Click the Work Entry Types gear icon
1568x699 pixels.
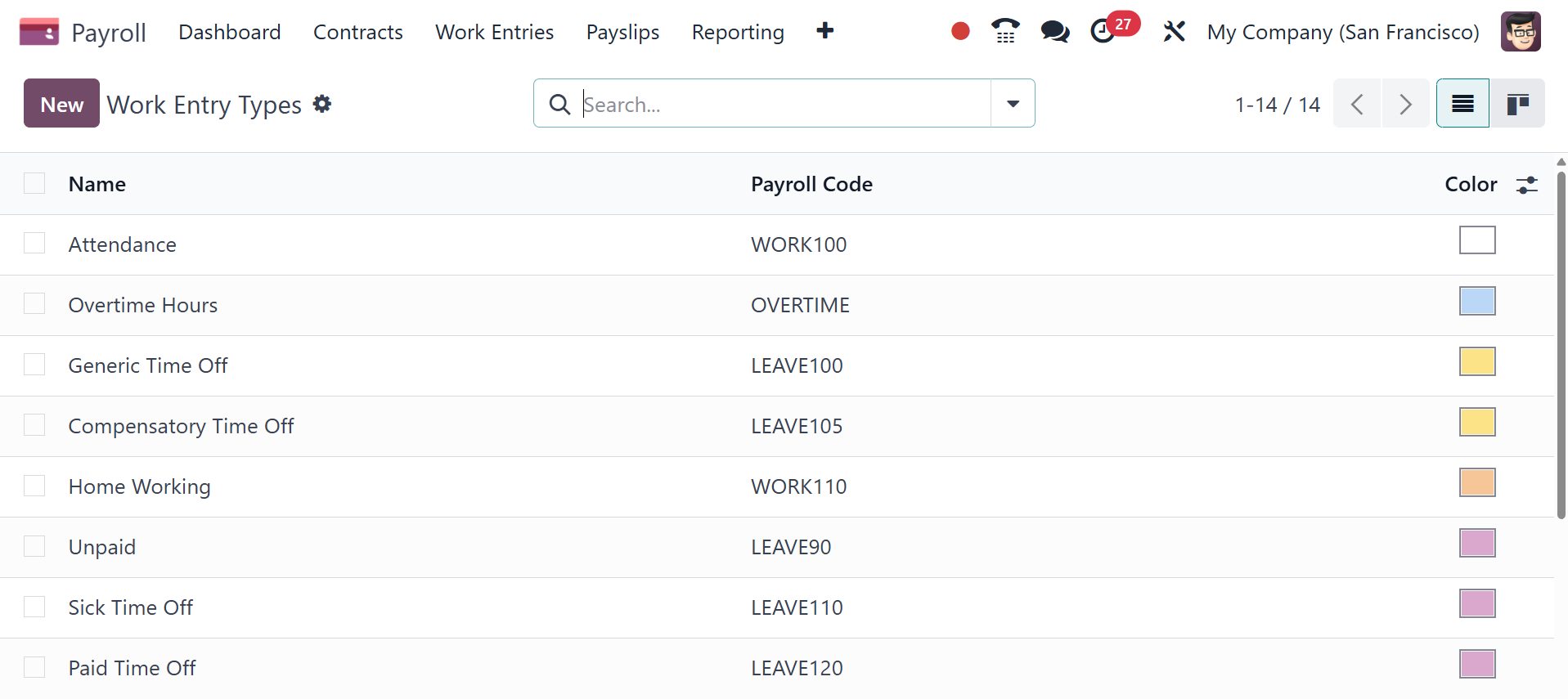point(322,104)
